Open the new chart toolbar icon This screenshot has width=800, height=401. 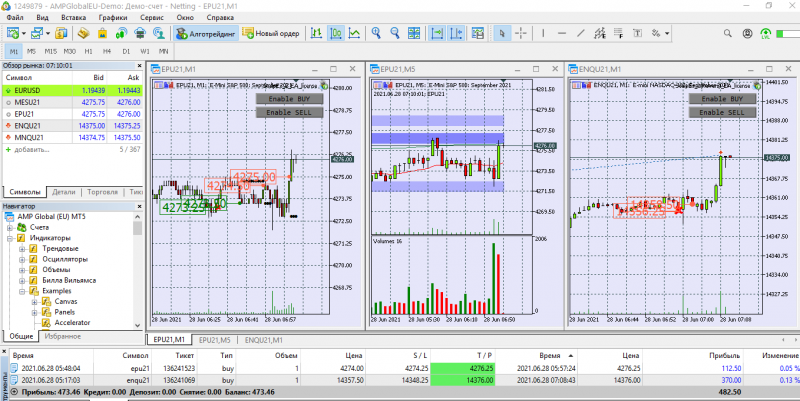13,34
